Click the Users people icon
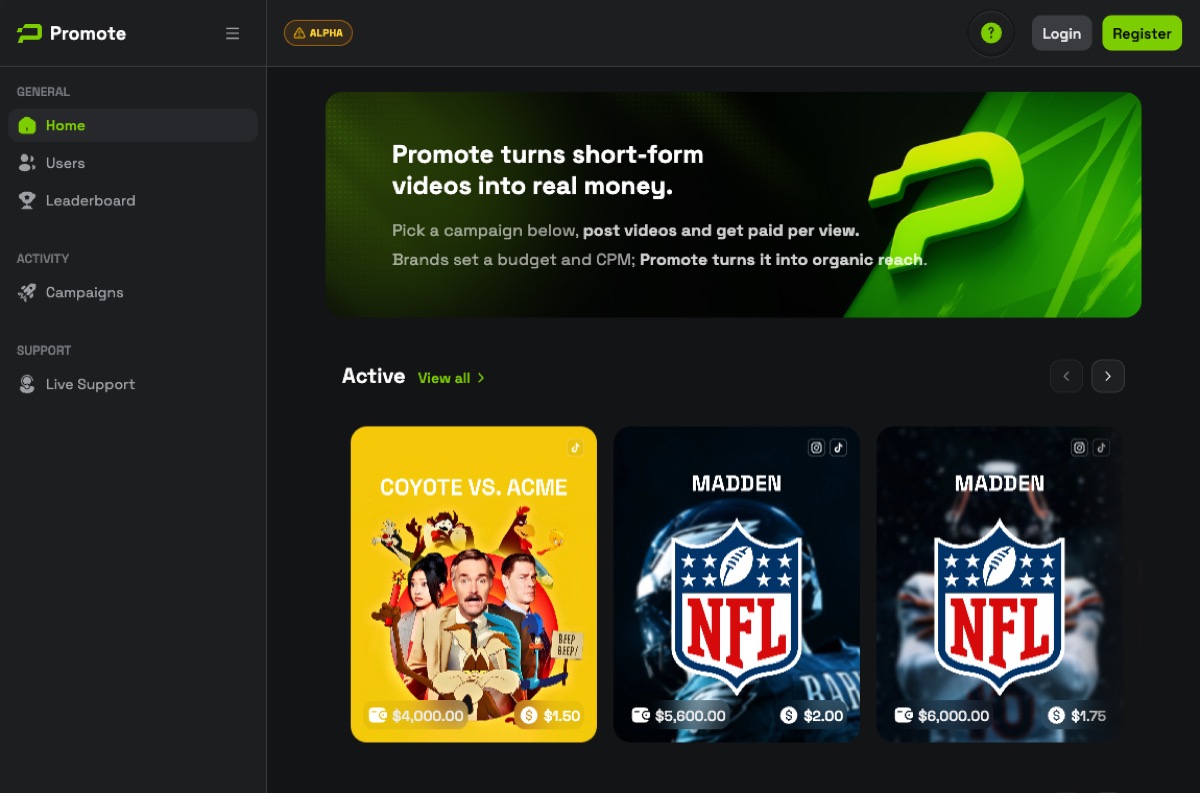The image size is (1200, 793). (x=27, y=163)
